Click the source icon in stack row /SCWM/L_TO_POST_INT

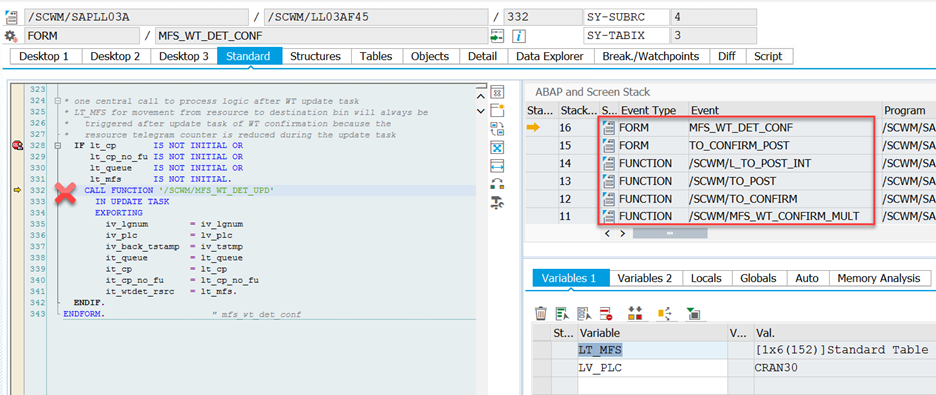pyautogui.click(x=608, y=163)
